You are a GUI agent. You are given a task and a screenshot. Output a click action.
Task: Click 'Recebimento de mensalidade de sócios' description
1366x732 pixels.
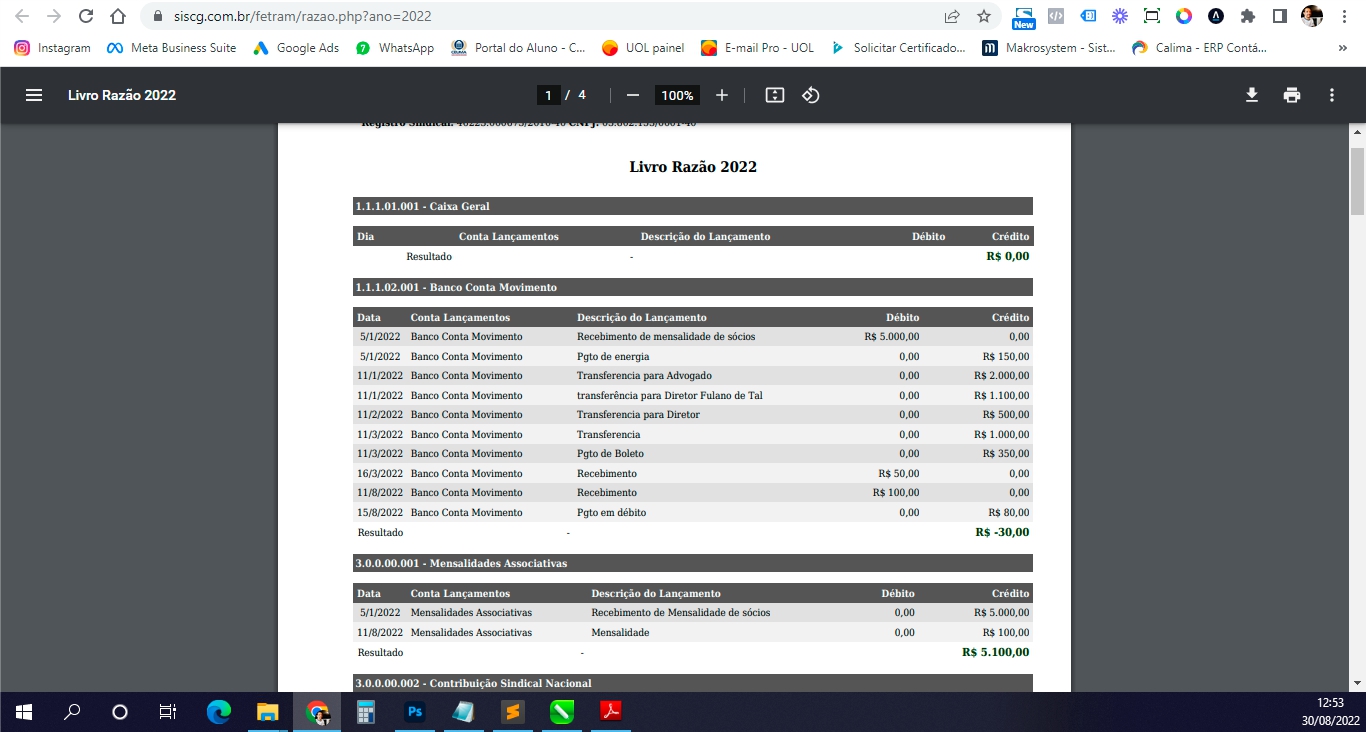666,337
